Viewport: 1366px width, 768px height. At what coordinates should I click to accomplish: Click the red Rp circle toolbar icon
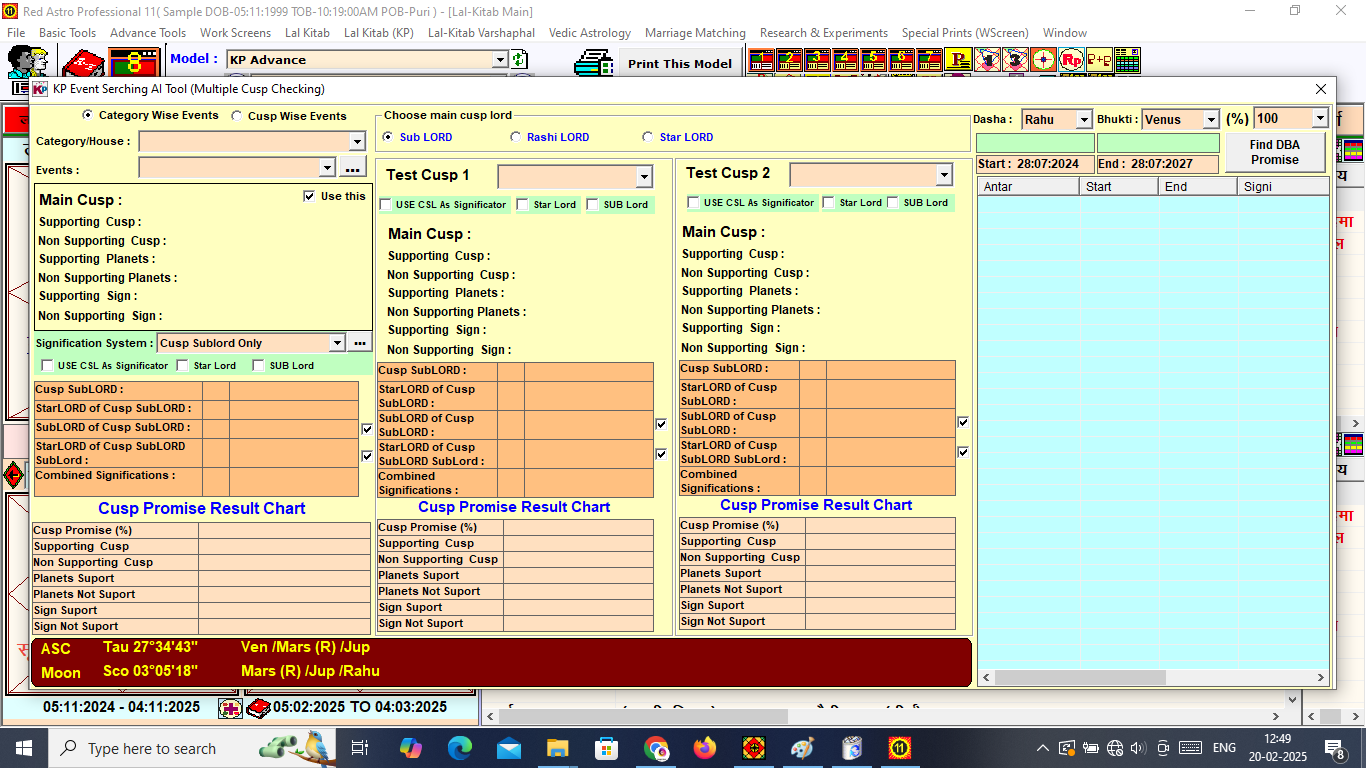pos(1071,60)
